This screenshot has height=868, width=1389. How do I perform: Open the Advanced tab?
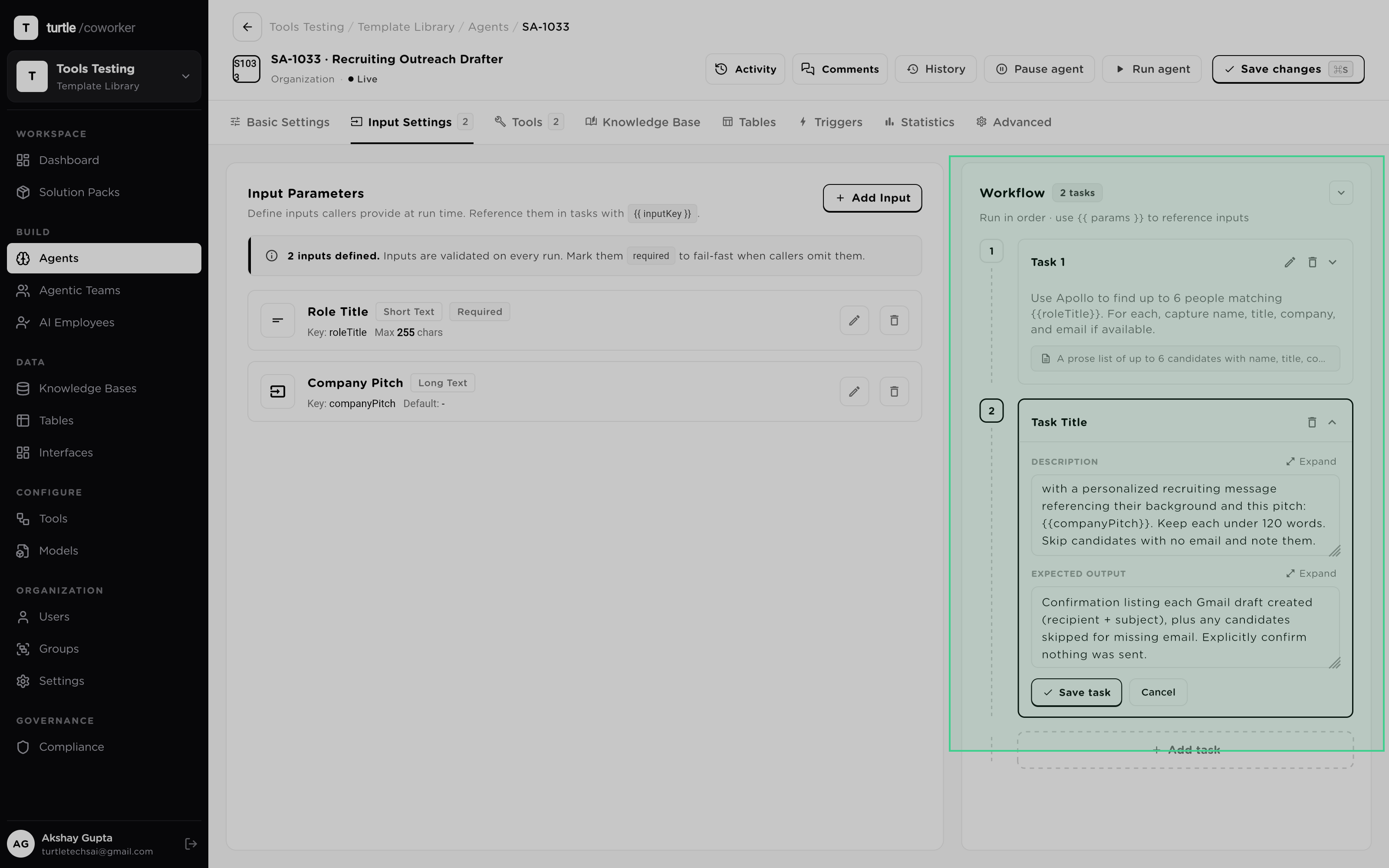(x=1014, y=122)
